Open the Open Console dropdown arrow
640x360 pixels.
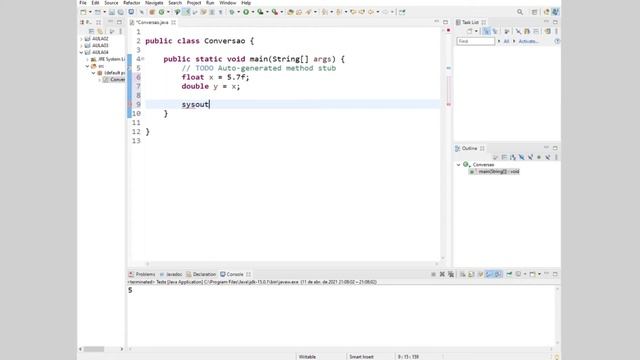pos(539,274)
